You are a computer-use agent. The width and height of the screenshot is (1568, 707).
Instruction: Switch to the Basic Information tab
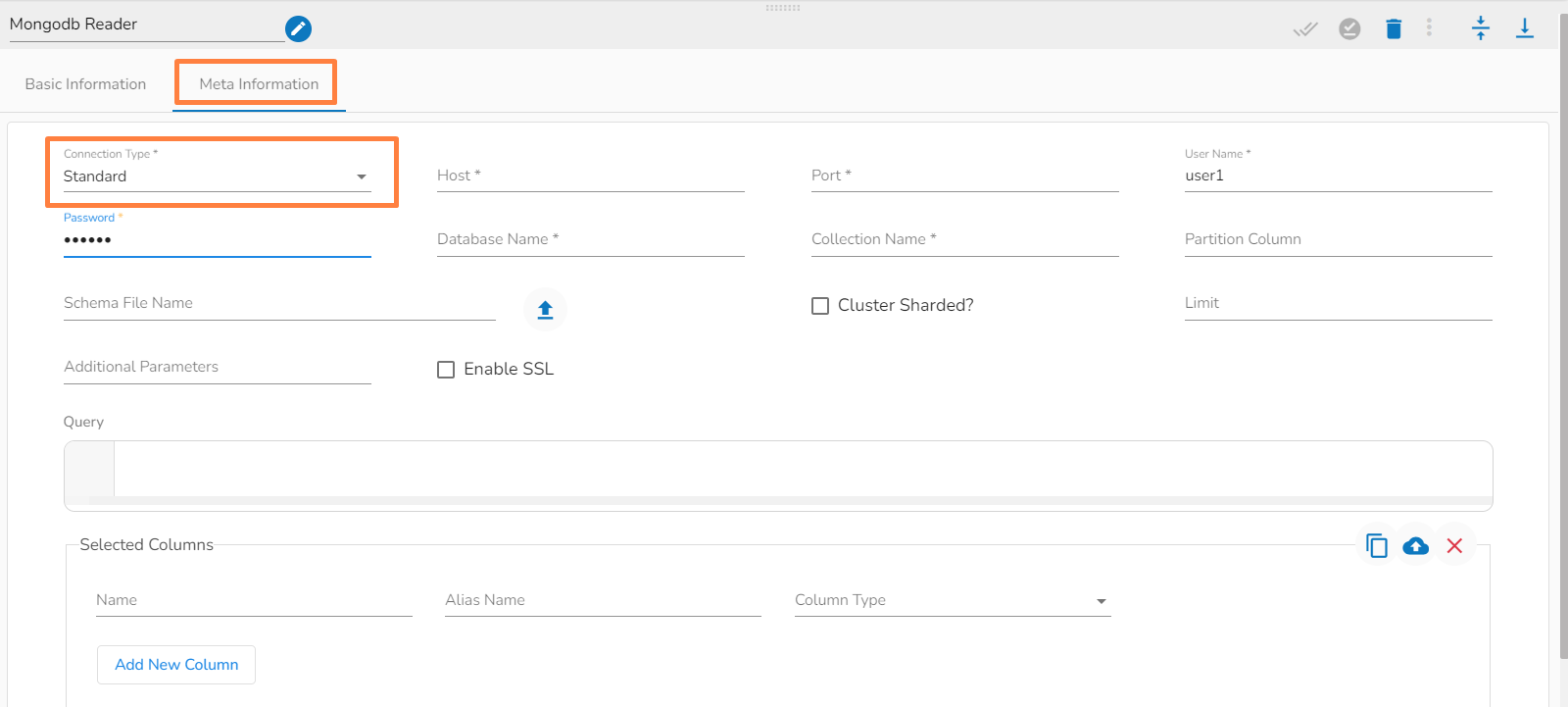(85, 84)
